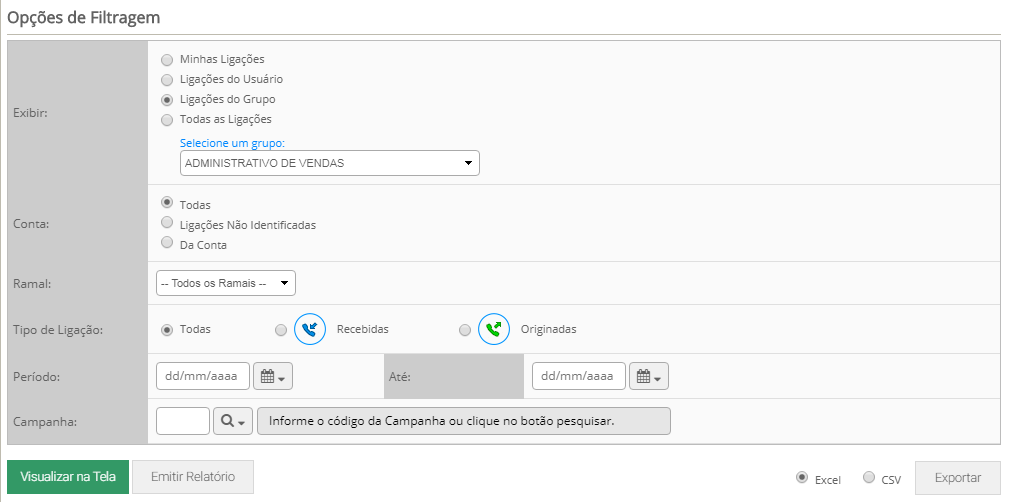
Task: Click the Emitir Relatório button
Action: 193,477
